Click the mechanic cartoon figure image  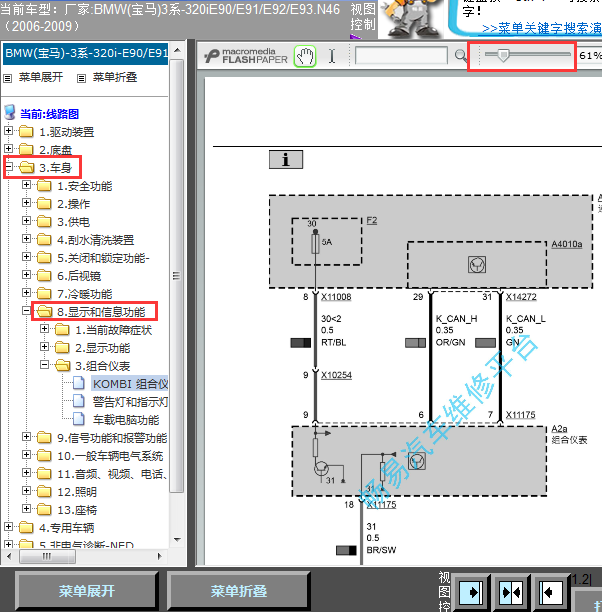[x=411, y=19]
